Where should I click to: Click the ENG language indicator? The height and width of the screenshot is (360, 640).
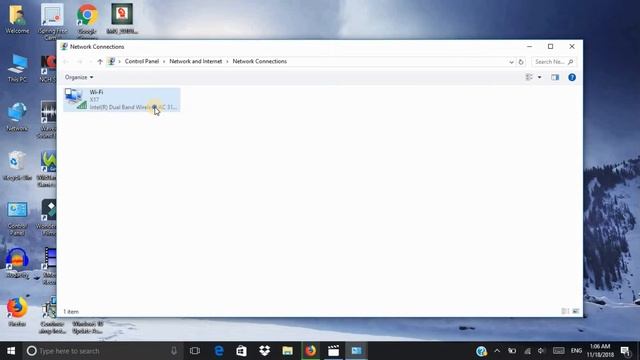tap(576, 351)
